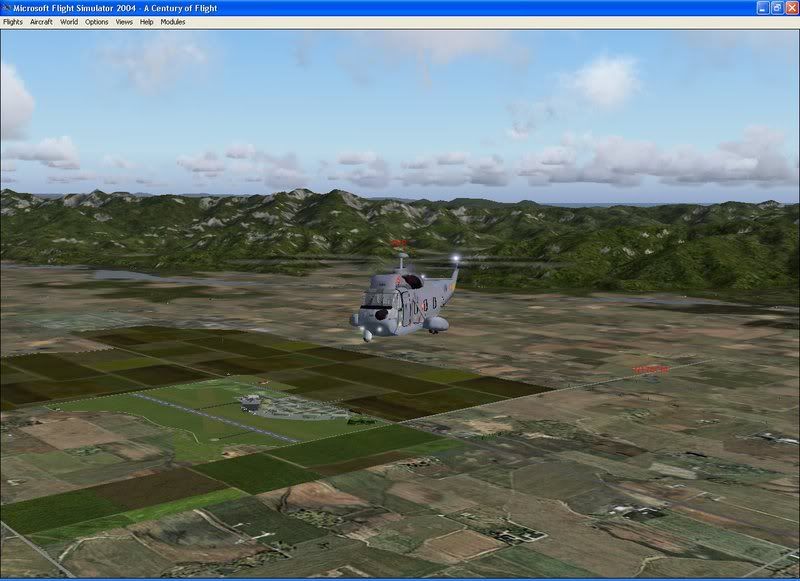Viewport: 800px width, 581px height.
Task: Open the World menu
Action: [x=68, y=21]
